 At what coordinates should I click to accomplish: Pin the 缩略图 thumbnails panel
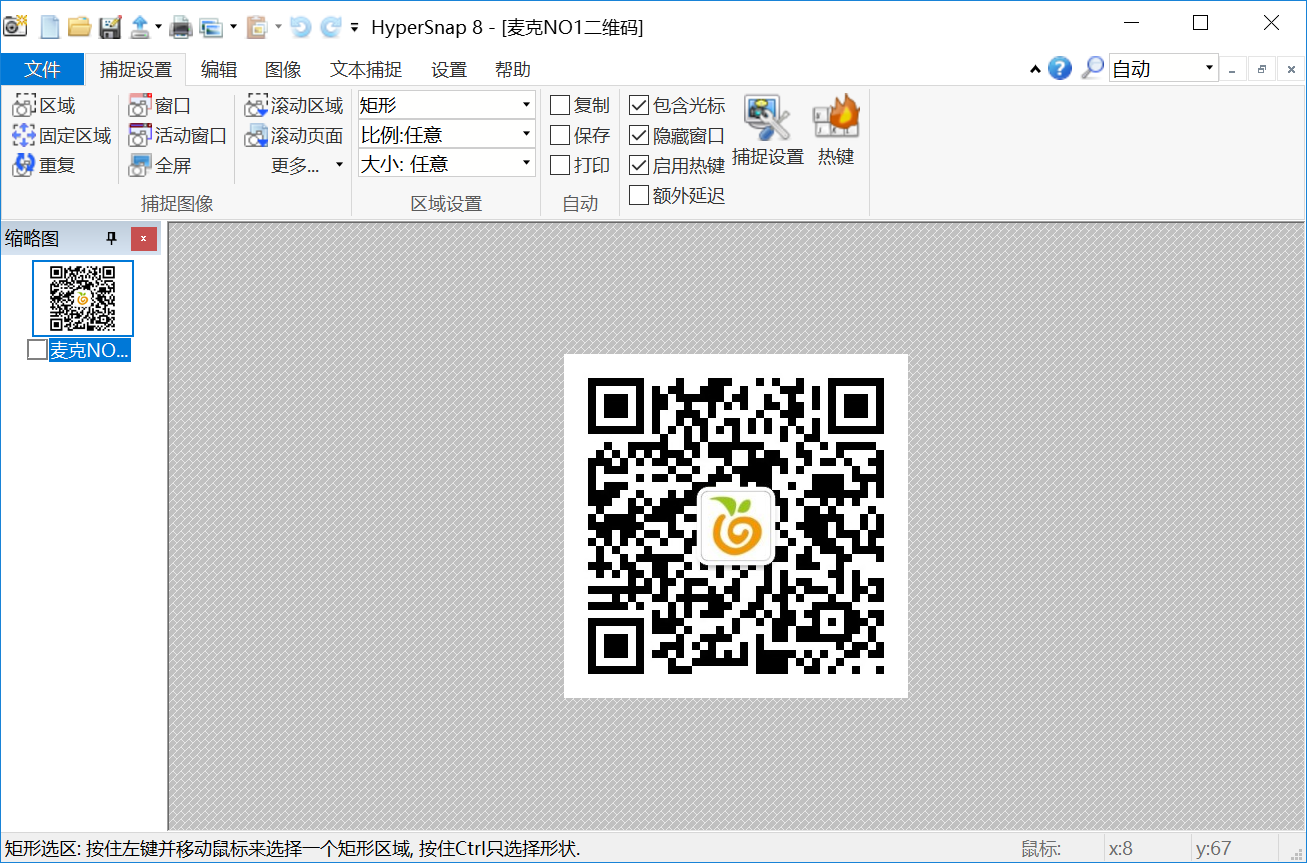tap(112, 239)
